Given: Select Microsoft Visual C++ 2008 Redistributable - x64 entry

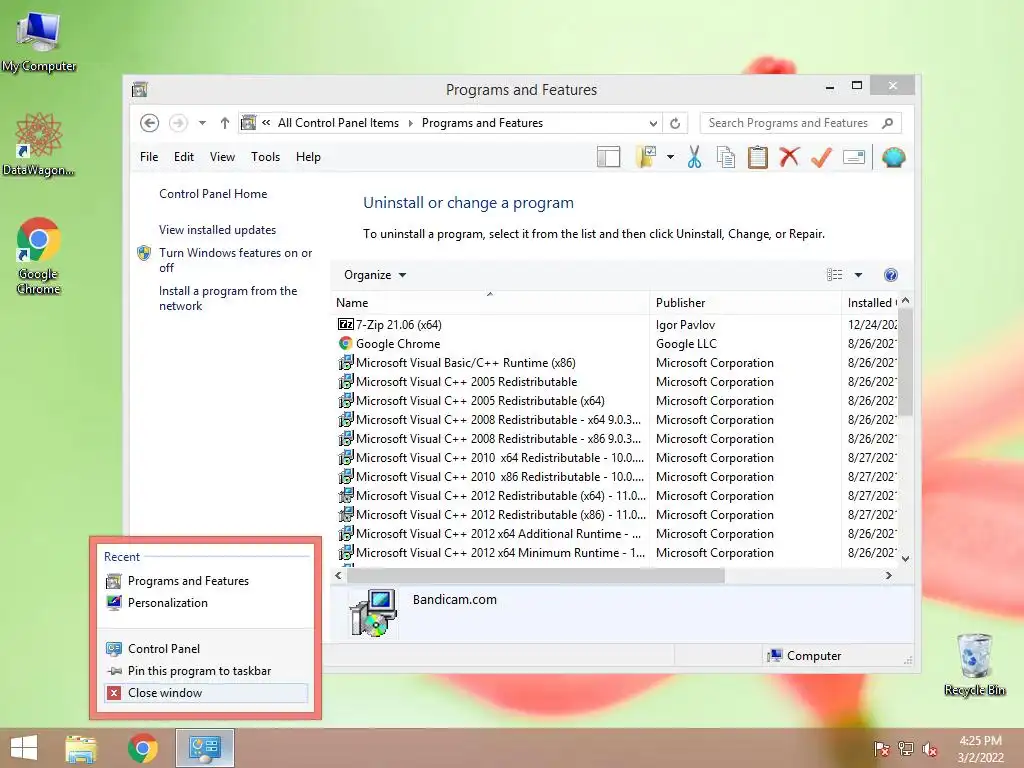Looking at the screenshot, I should [x=498, y=419].
